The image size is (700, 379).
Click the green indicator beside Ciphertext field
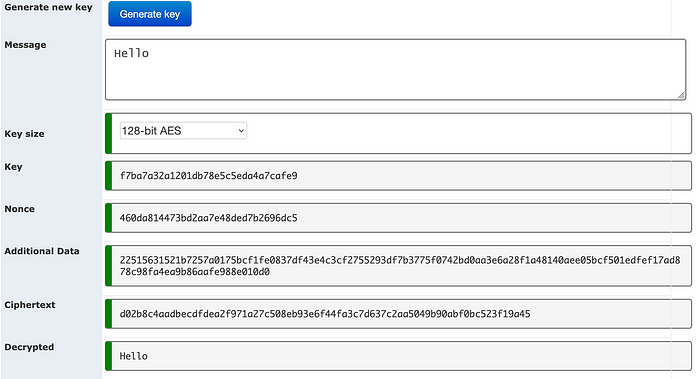(108, 314)
